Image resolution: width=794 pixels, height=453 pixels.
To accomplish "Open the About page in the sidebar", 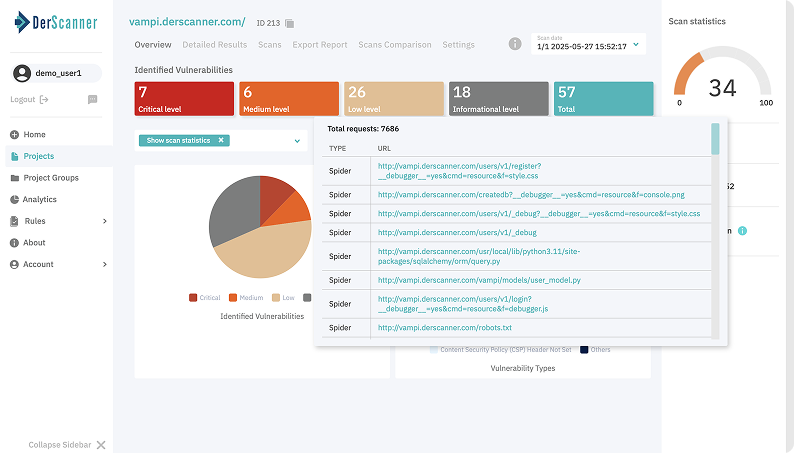I will click(34, 243).
